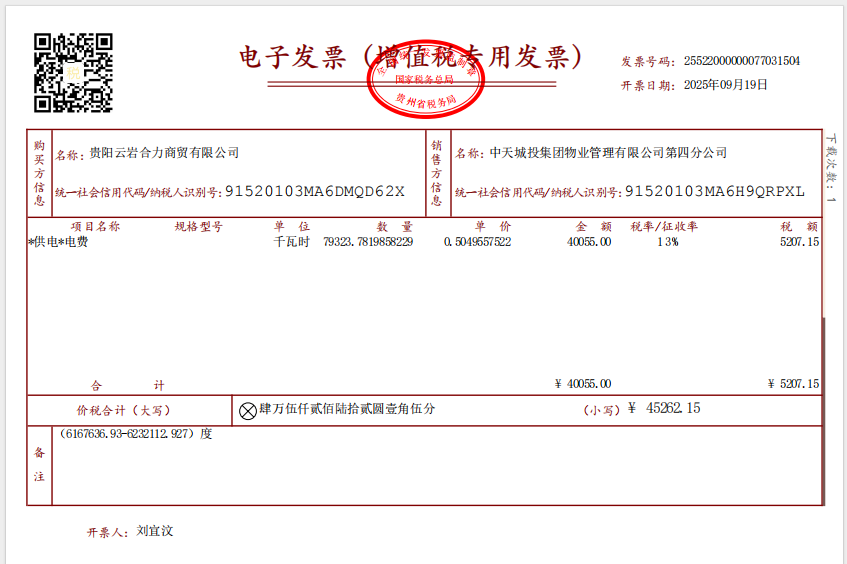Click the 税额 column header
This screenshot has width=847, height=564.
tap(799, 227)
